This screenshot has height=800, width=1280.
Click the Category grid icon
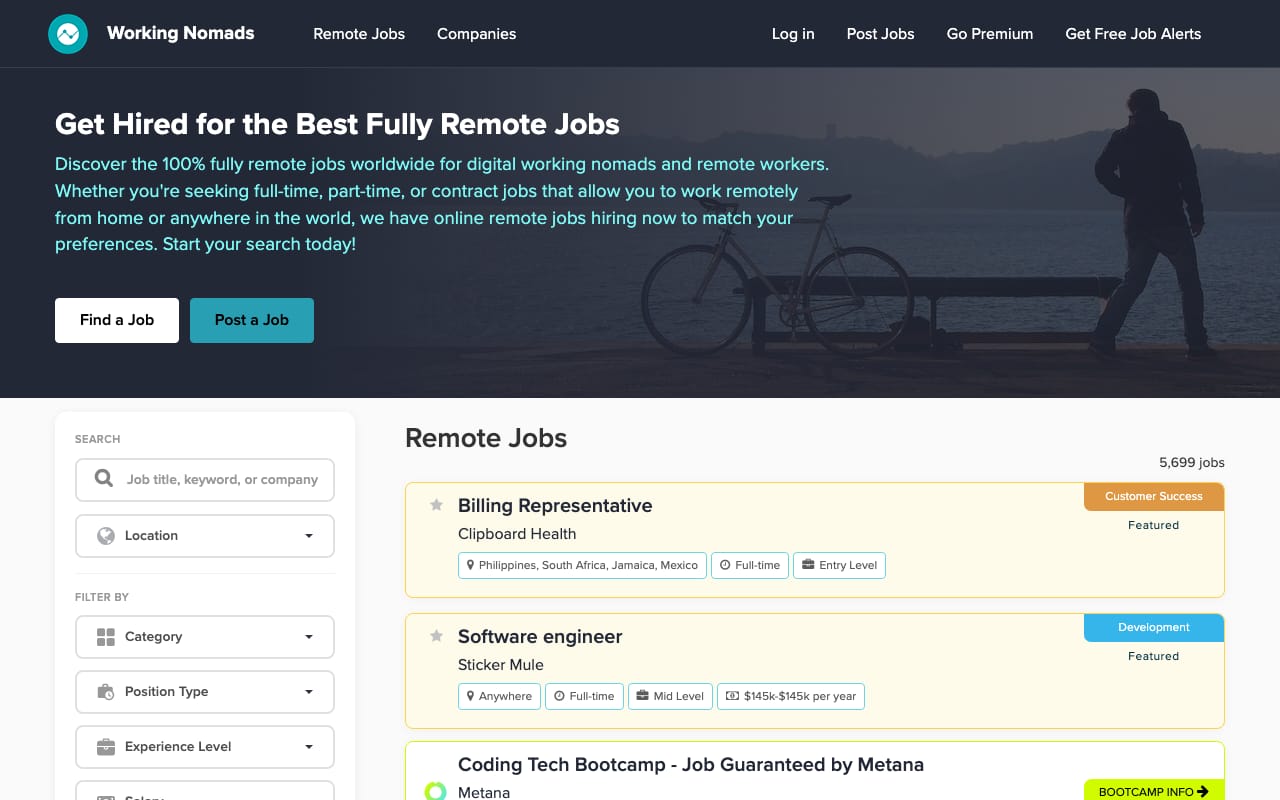tap(105, 637)
